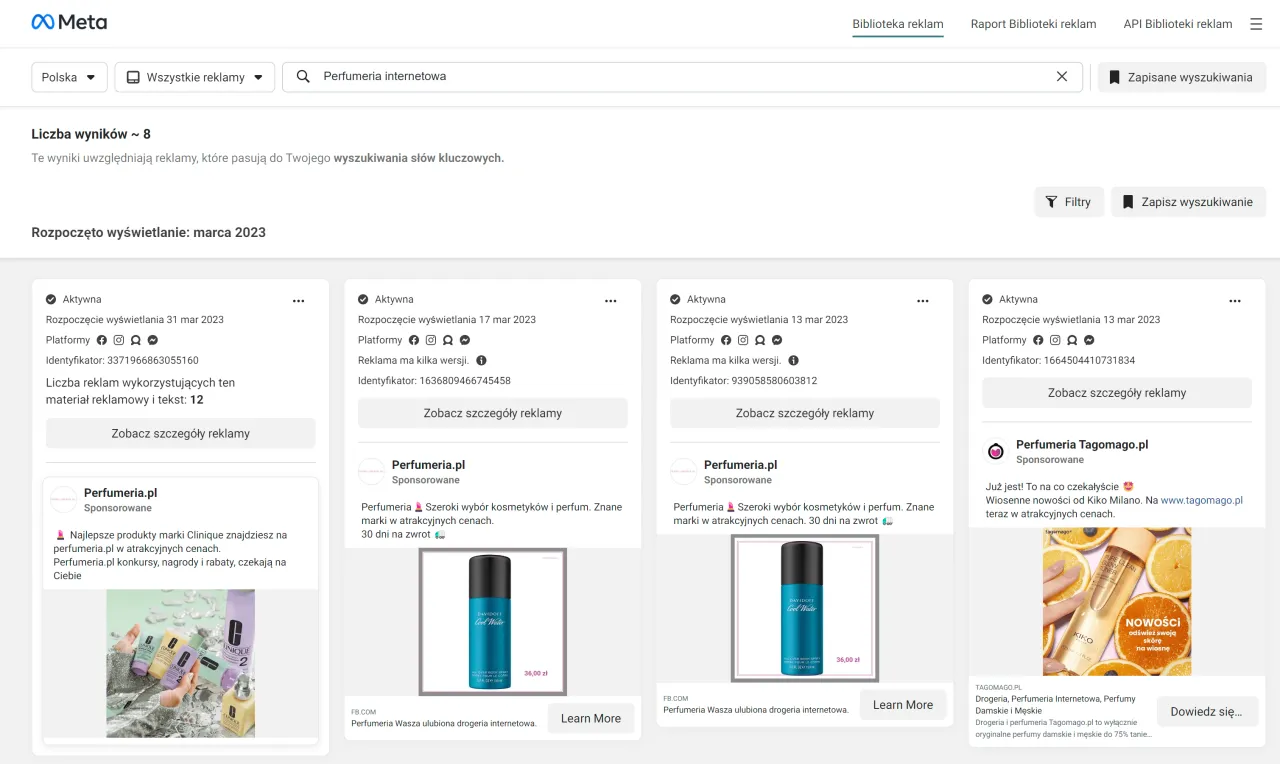The width and height of the screenshot is (1280, 764).
Task: Open the three-dot menu on first ad card
Action: (x=298, y=300)
